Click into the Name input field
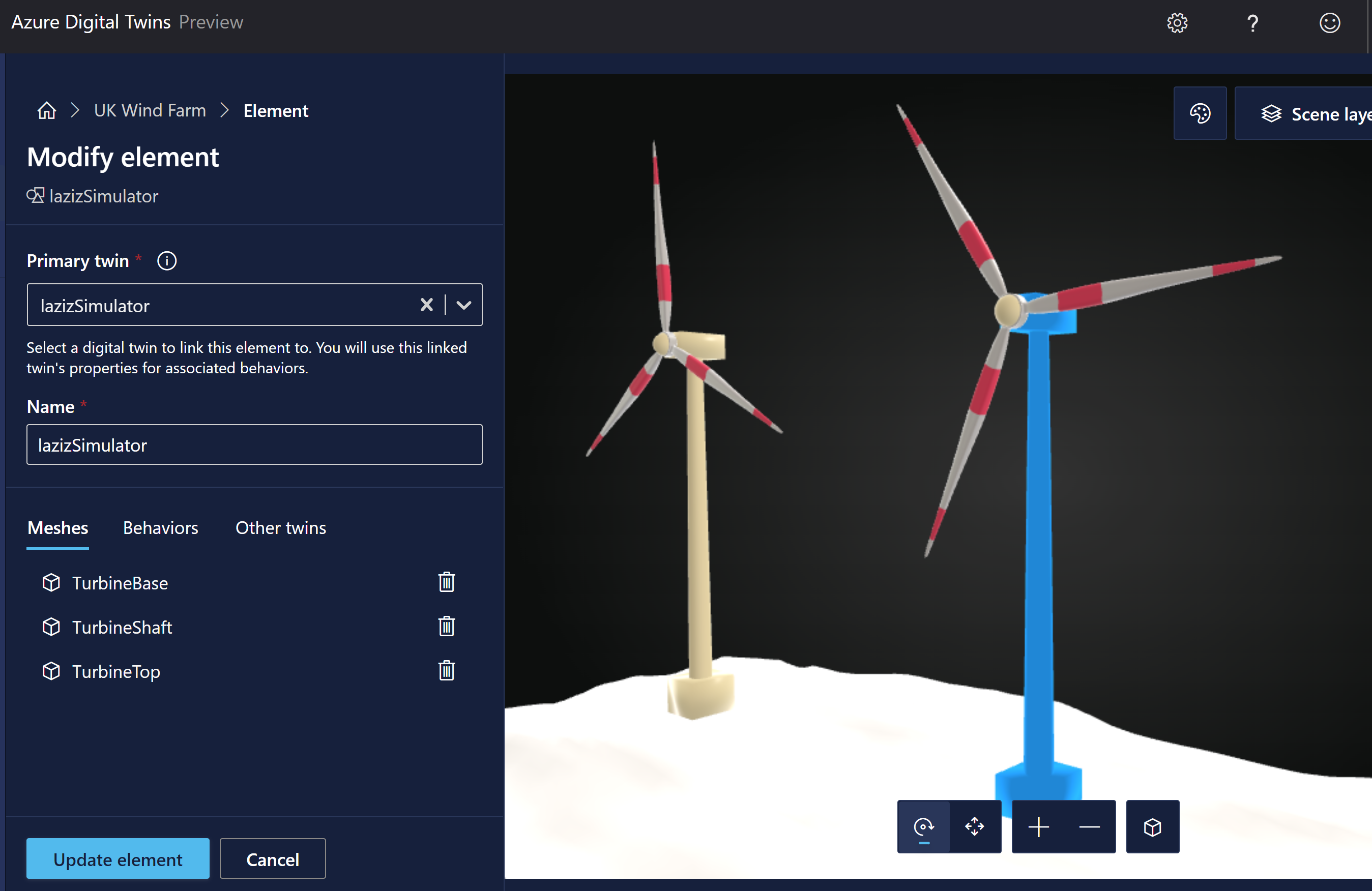The width and height of the screenshot is (1372, 891). click(x=254, y=445)
